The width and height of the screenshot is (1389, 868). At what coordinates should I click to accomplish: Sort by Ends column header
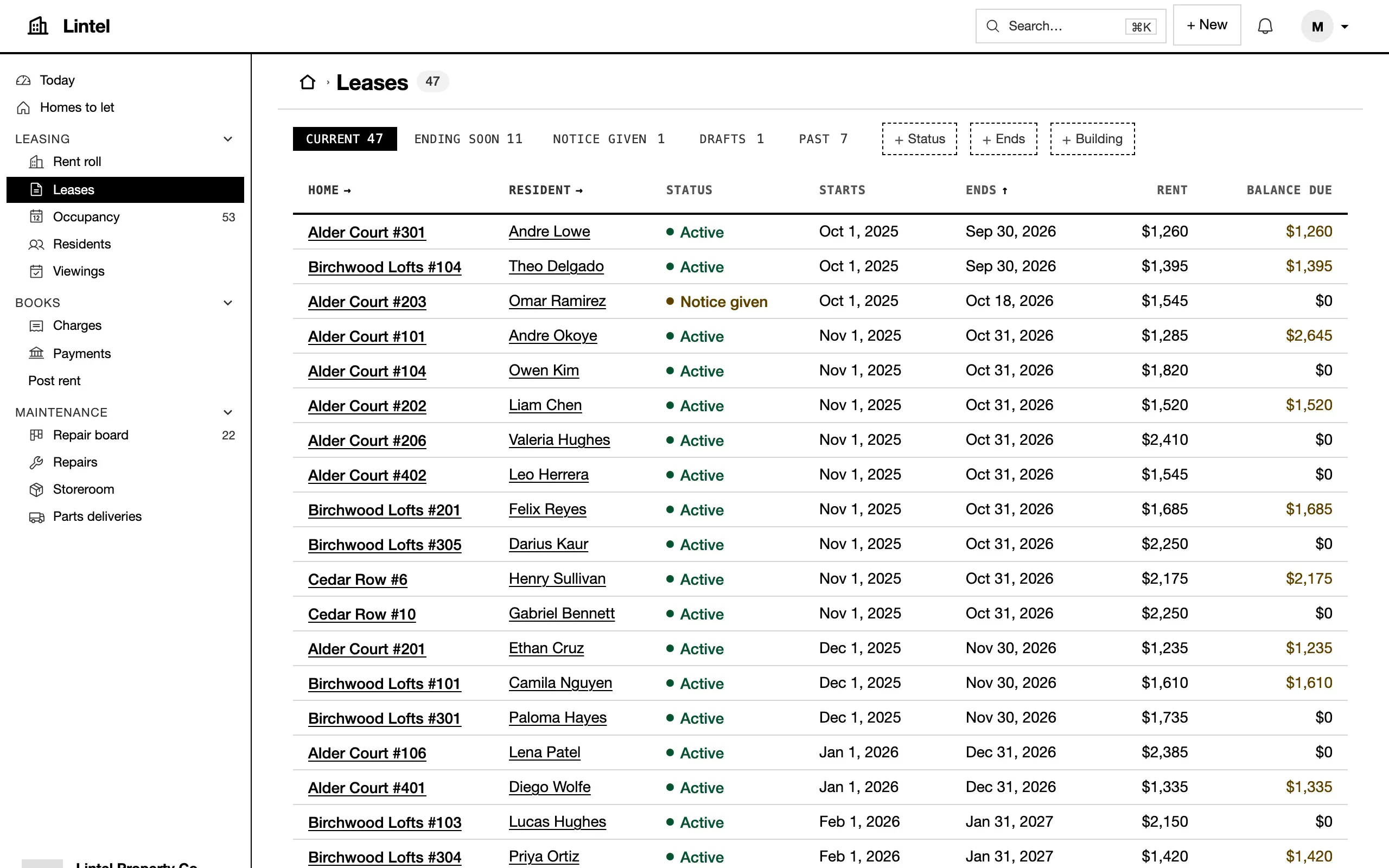point(986,190)
